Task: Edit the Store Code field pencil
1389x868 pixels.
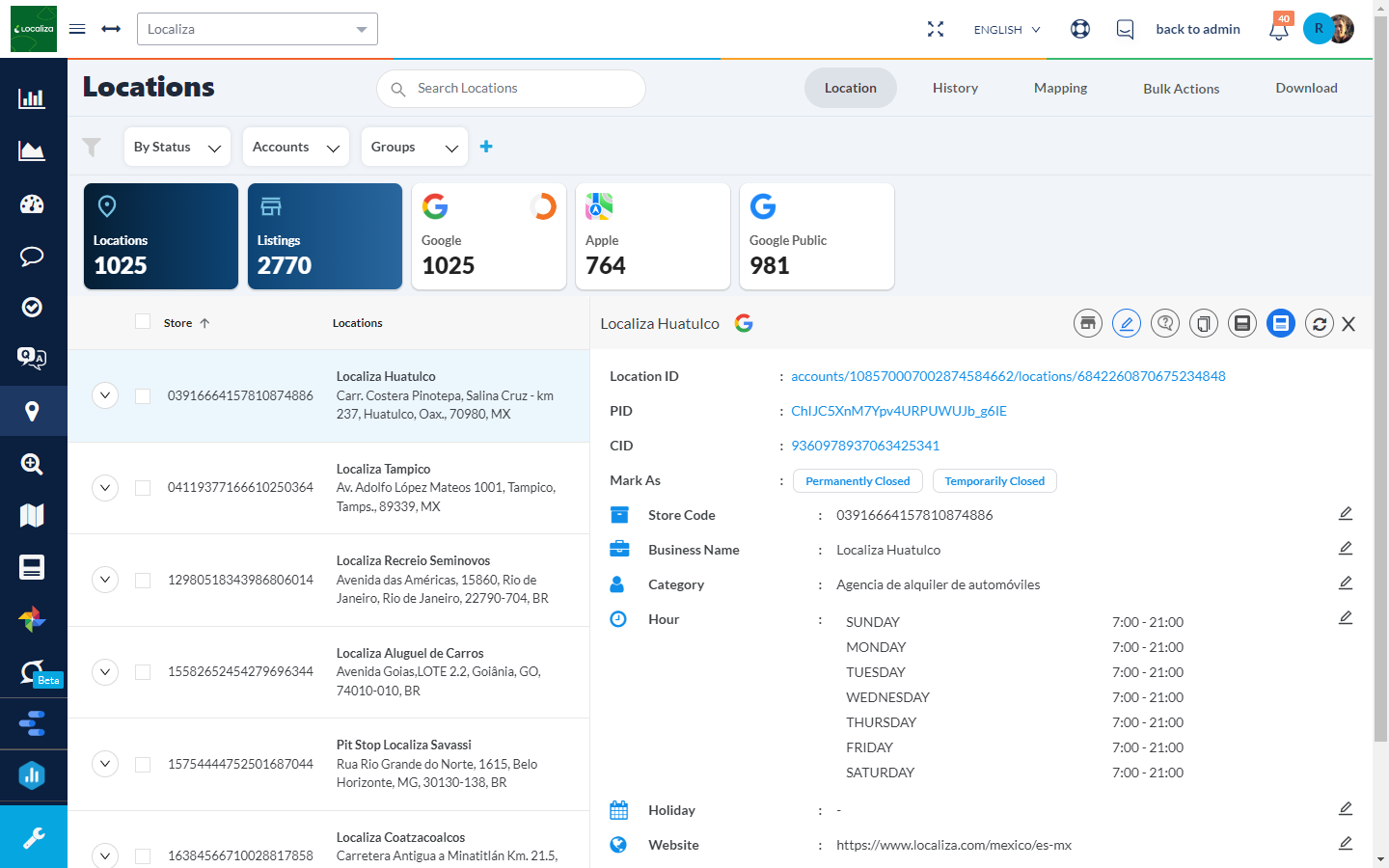Action: (x=1346, y=514)
